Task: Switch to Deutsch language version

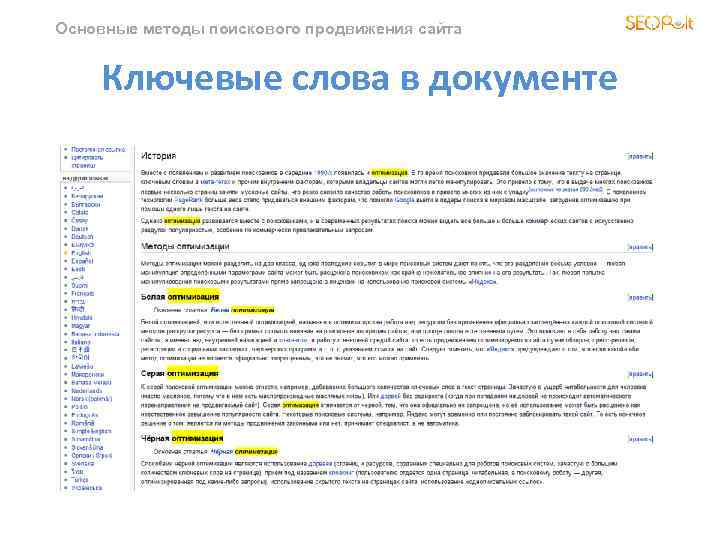Action: click(x=82, y=237)
